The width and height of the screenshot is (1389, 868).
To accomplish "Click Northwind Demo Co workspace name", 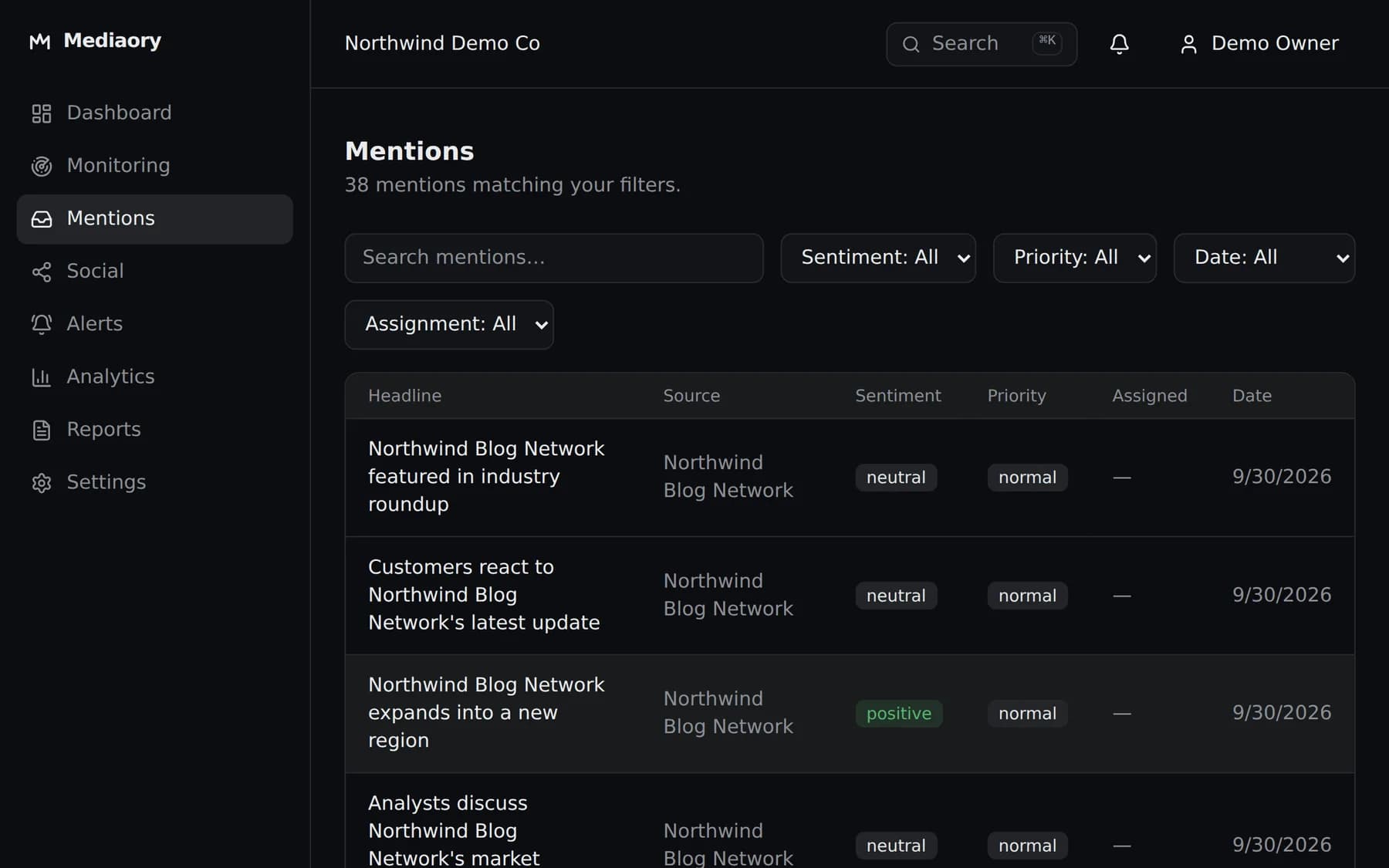I will [442, 43].
